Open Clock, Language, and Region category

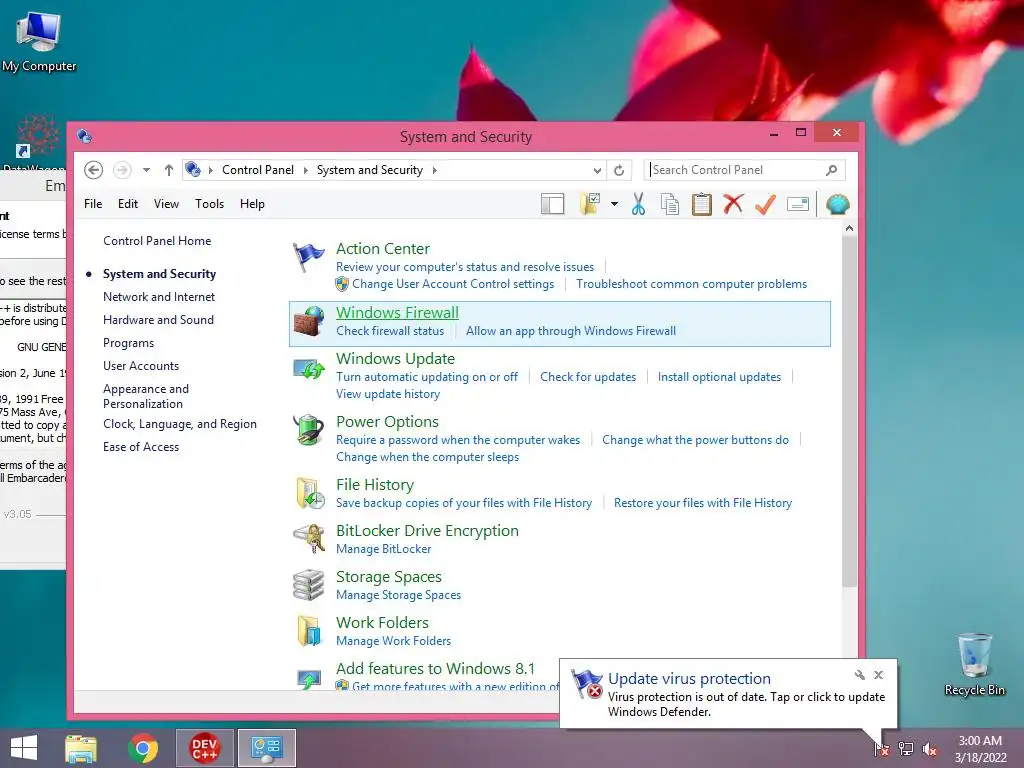click(x=180, y=424)
